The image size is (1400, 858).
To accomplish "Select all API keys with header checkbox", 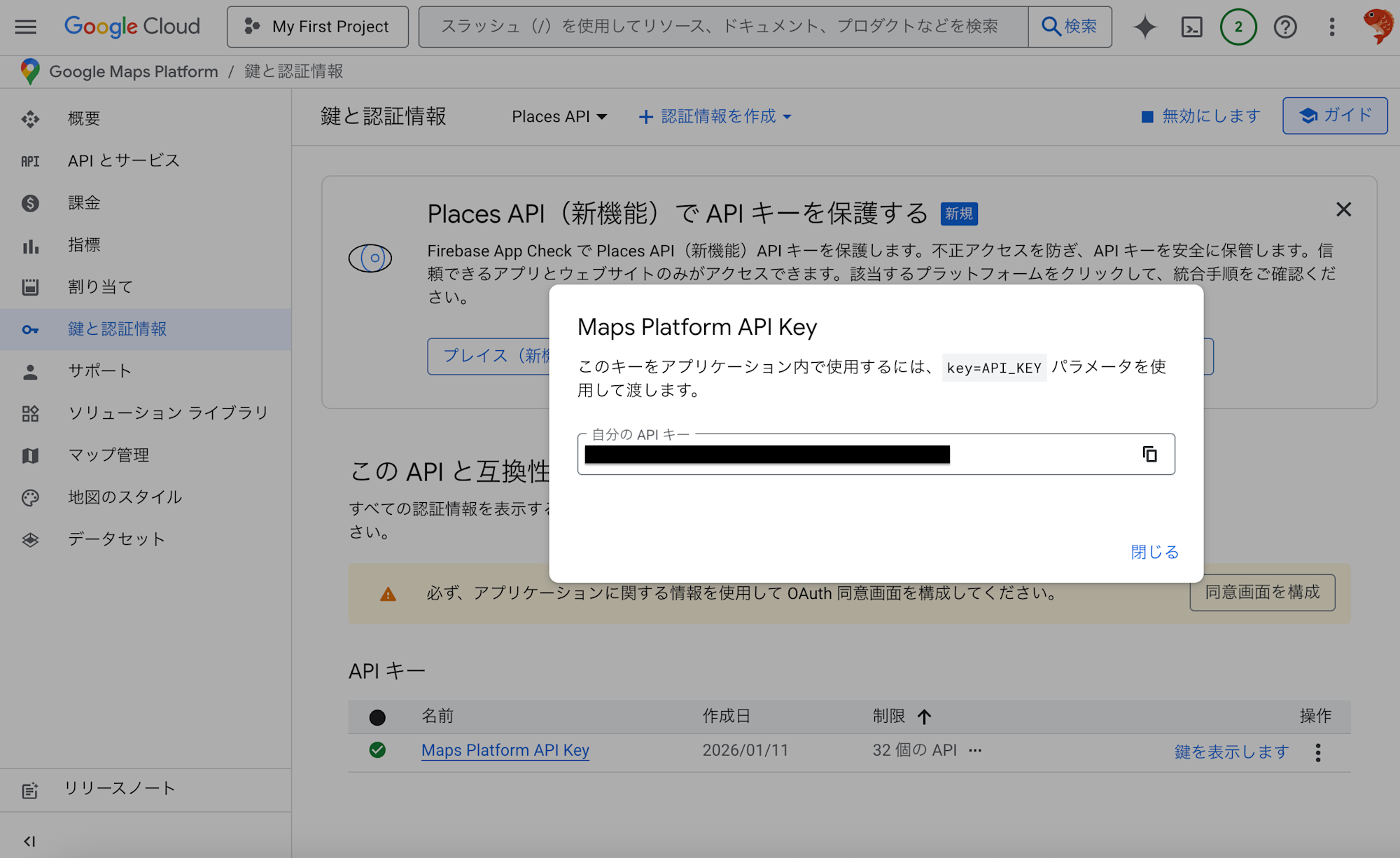I will tap(377, 717).
